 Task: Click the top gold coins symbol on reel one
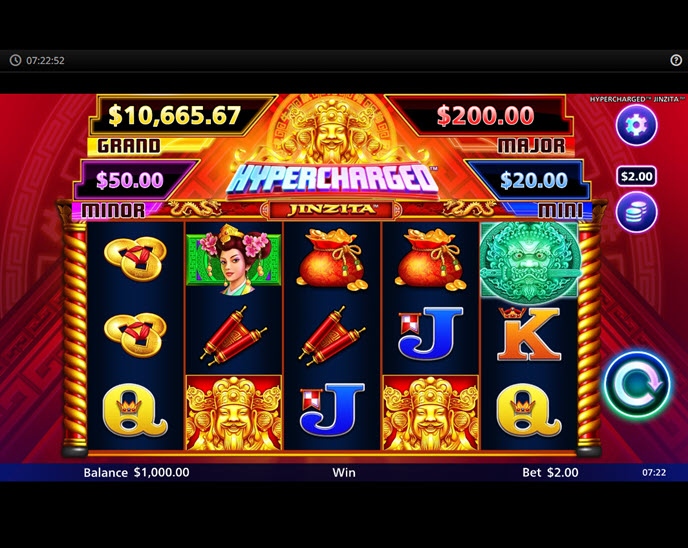point(136,260)
